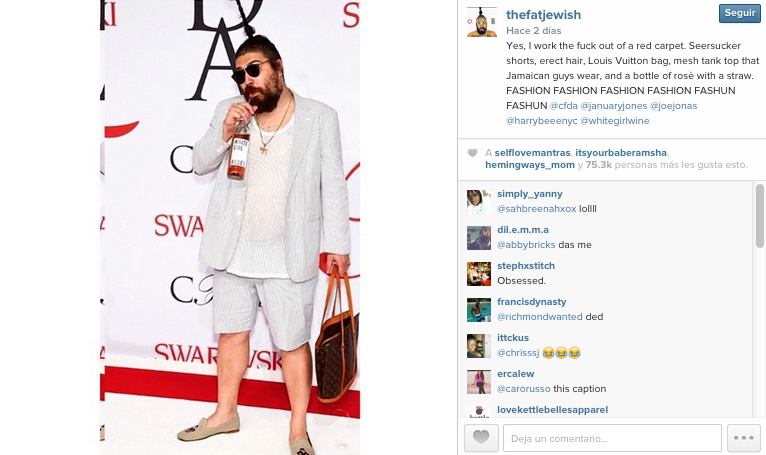
Task: Visit the selflovemantras liker profile
Action: click(532, 152)
